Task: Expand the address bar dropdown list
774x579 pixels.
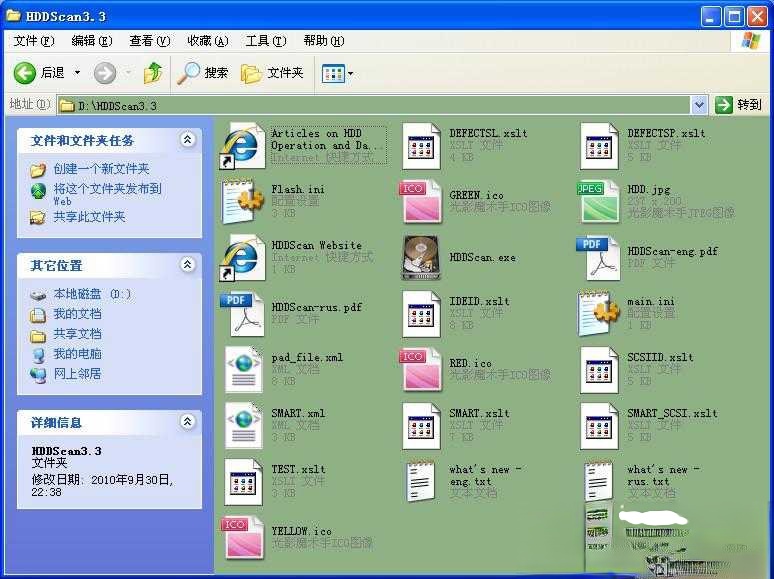Action: 699,105
